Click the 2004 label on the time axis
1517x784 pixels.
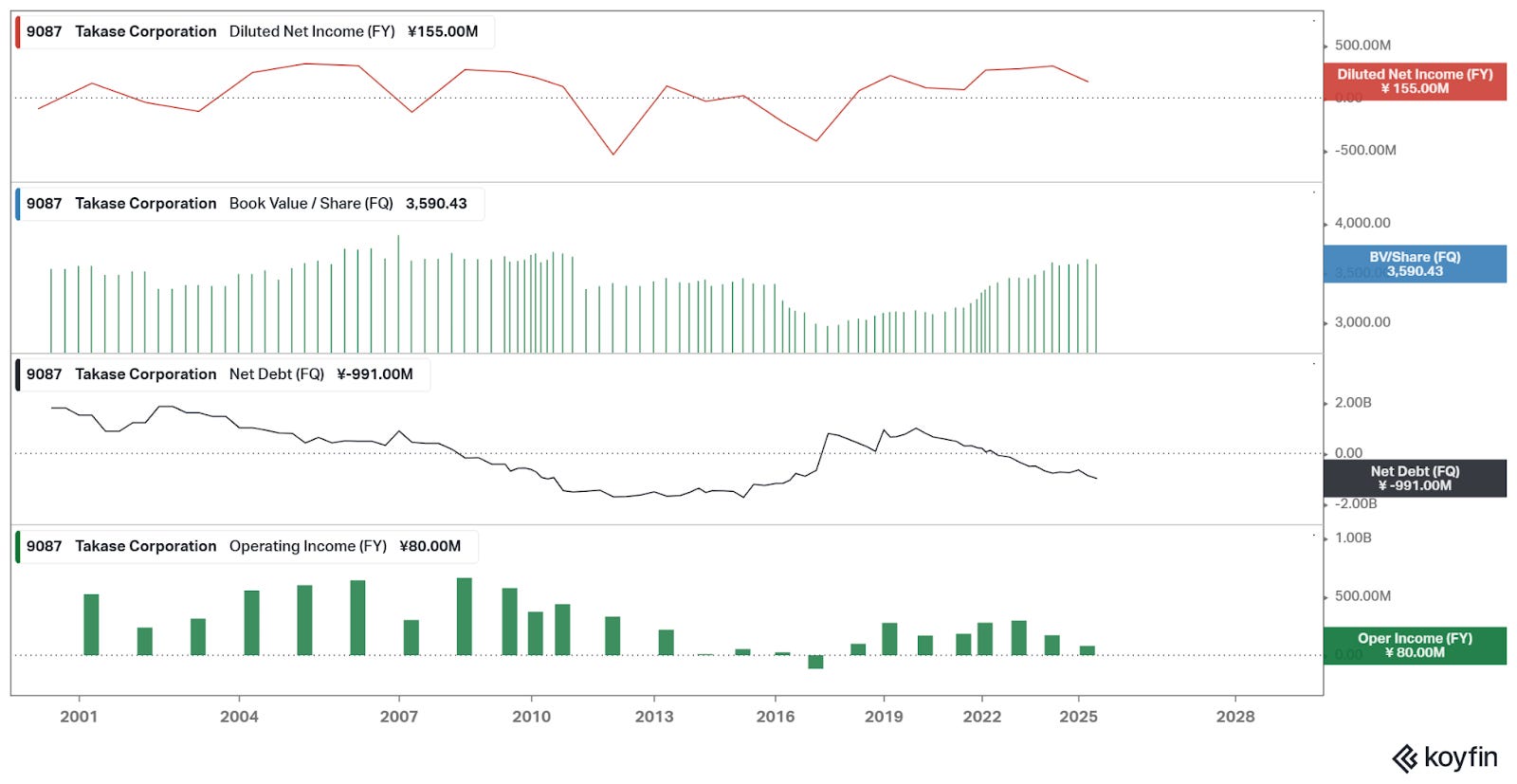(x=239, y=717)
